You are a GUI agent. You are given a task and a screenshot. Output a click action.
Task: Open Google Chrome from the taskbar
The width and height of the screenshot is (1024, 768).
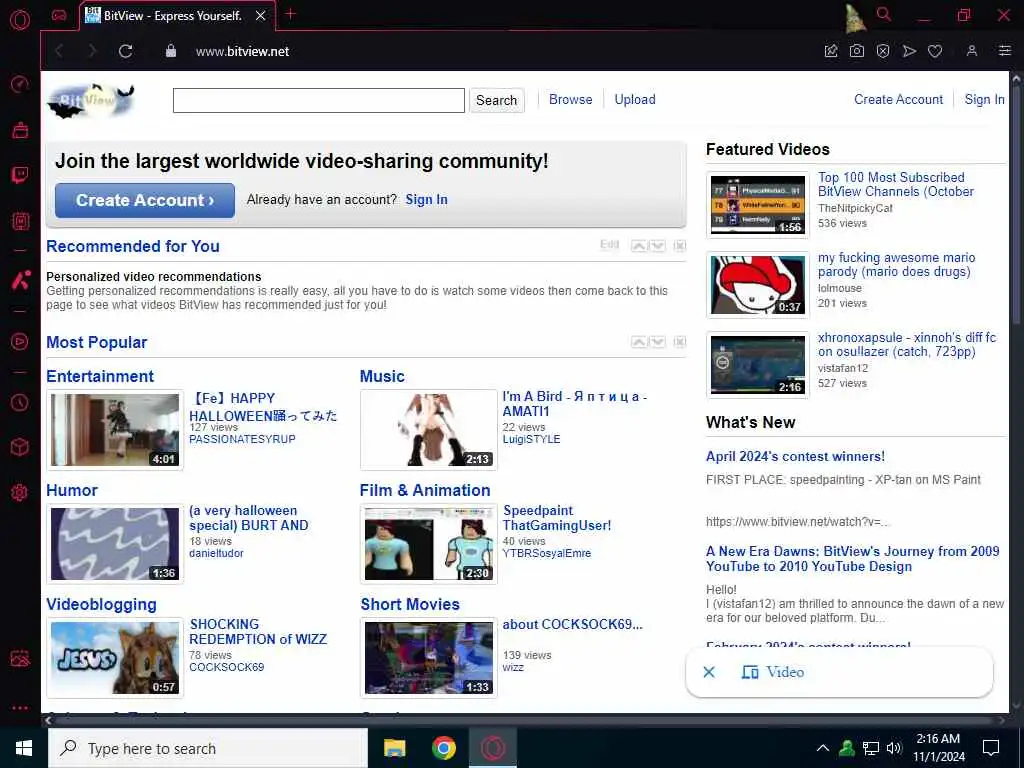click(443, 748)
